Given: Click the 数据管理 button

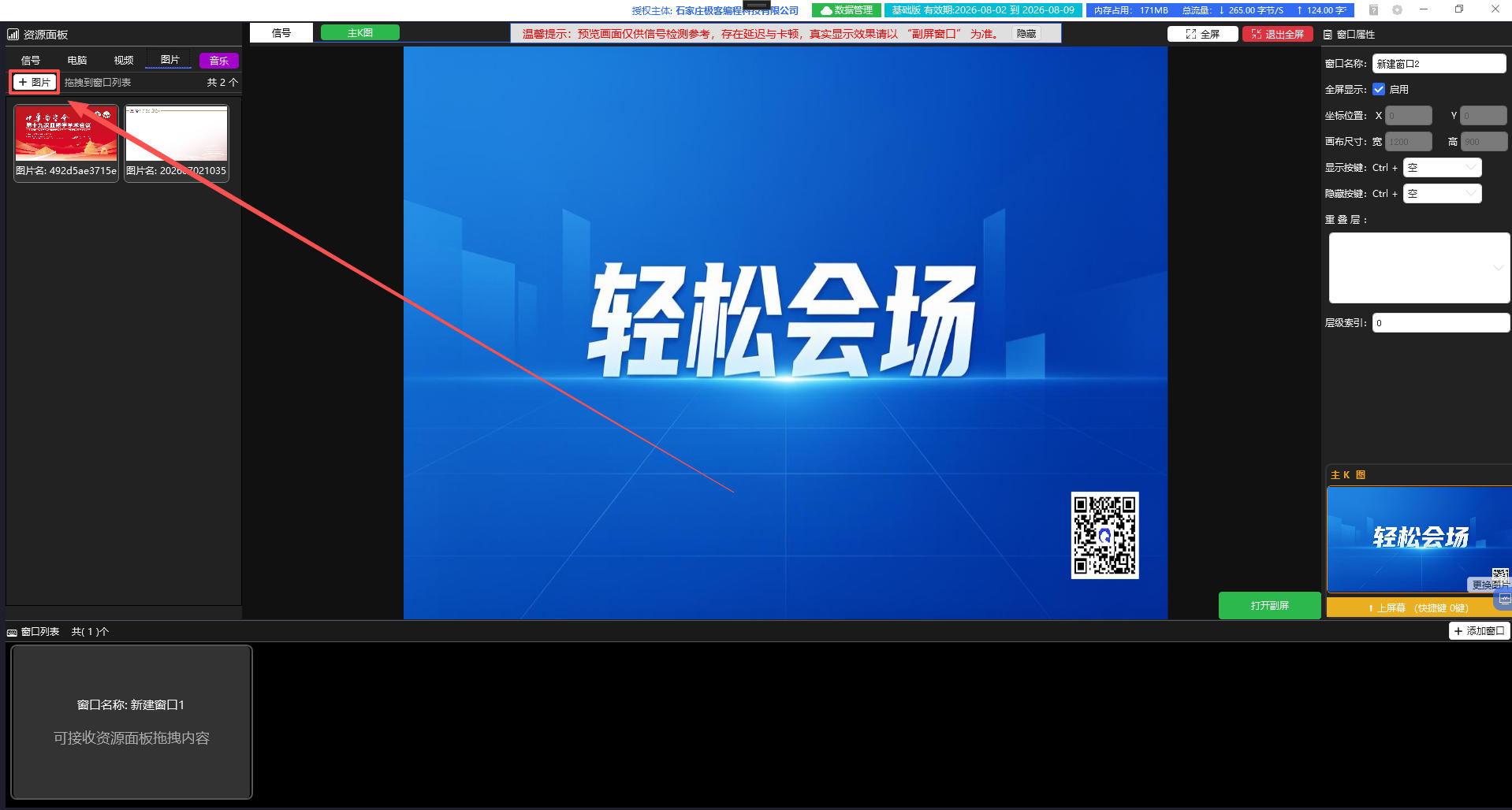Looking at the screenshot, I should point(847,10).
